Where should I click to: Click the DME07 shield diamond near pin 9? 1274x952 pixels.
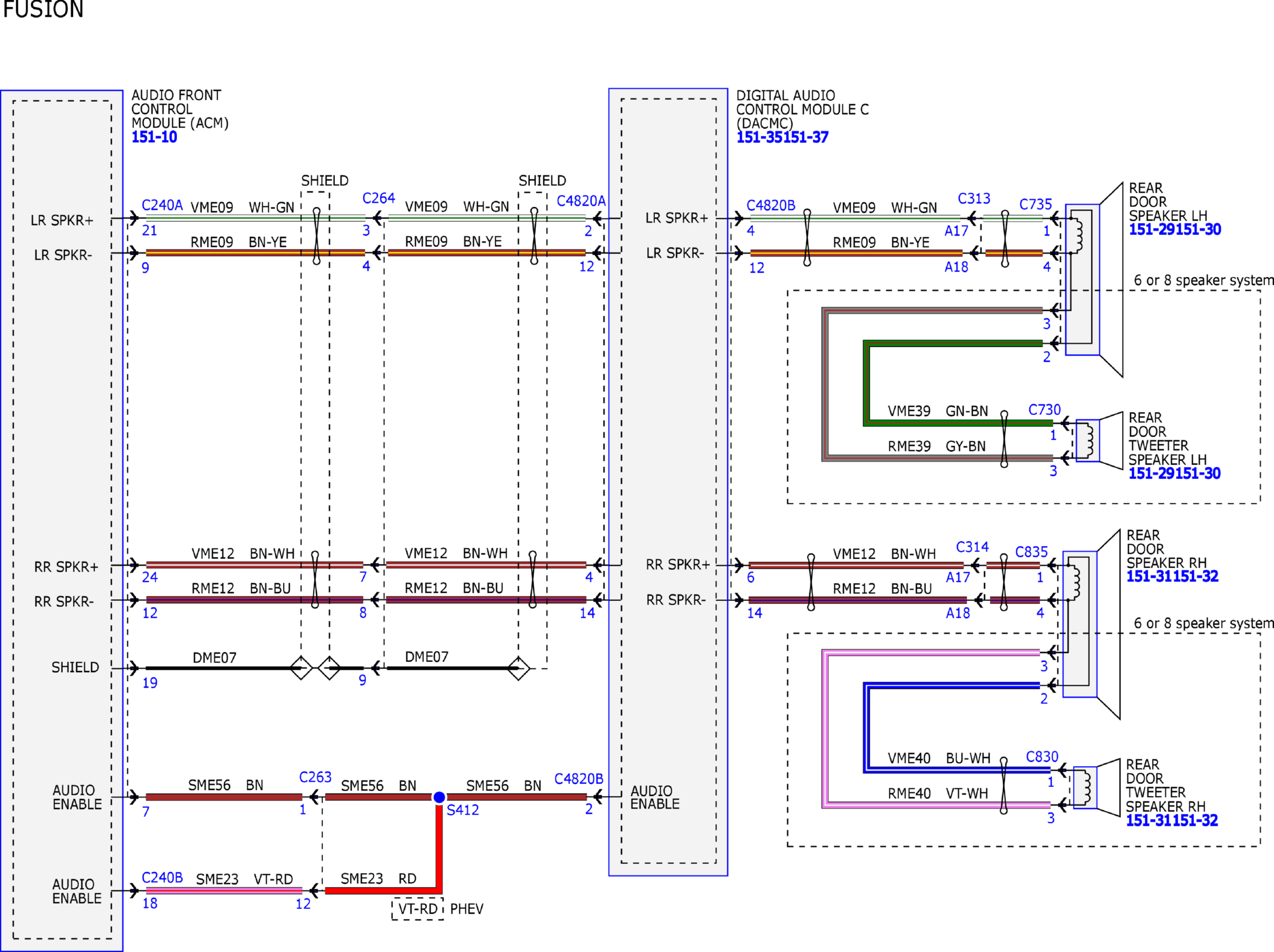coord(329,668)
